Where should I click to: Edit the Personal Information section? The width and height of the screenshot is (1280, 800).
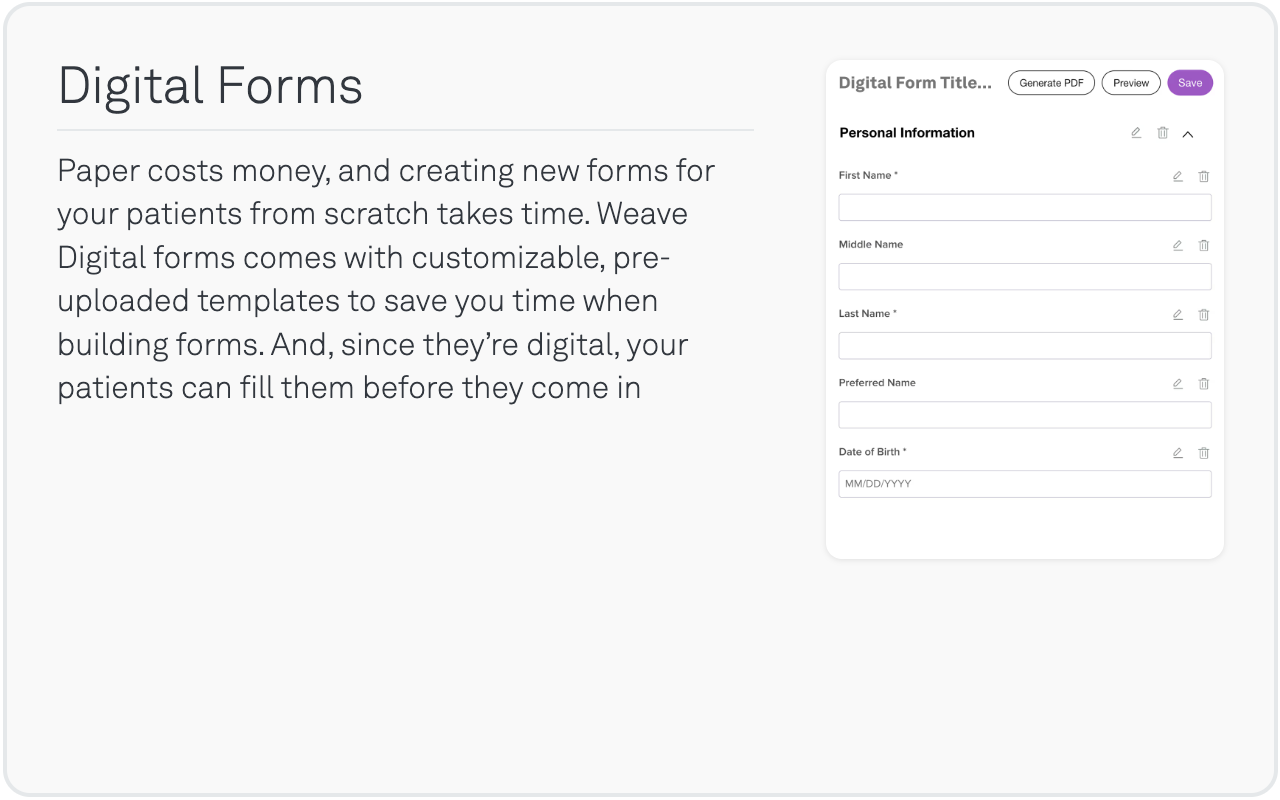click(x=1136, y=133)
